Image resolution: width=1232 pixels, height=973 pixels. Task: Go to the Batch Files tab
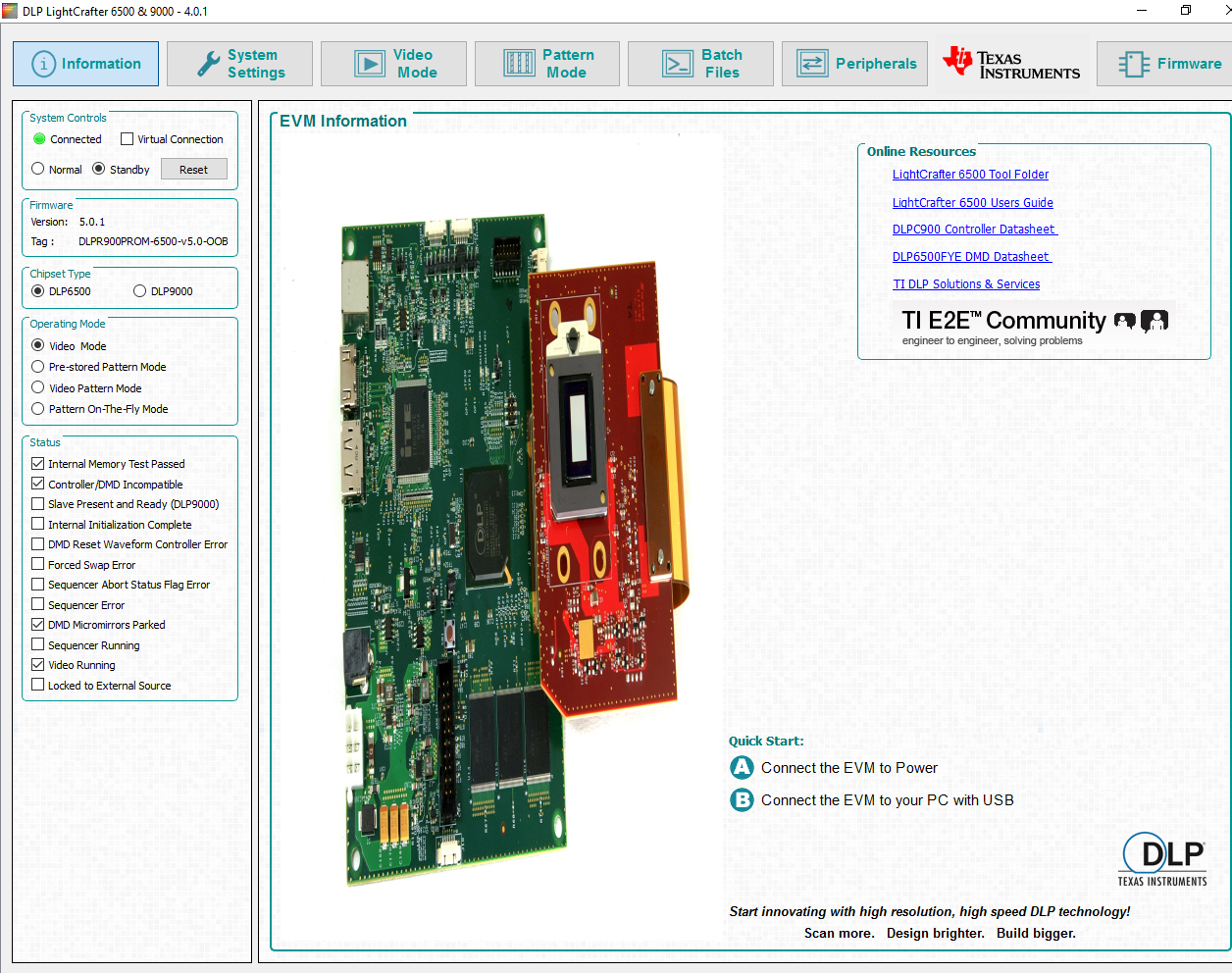coord(700,64)
